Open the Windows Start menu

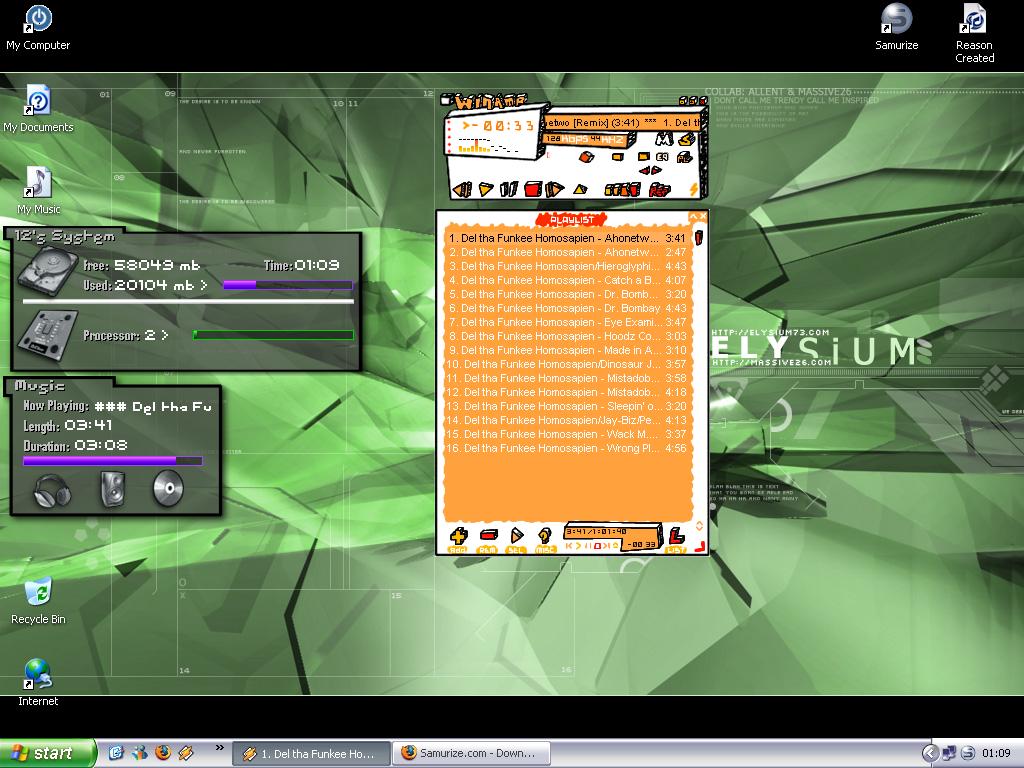(x=47, y=753)
